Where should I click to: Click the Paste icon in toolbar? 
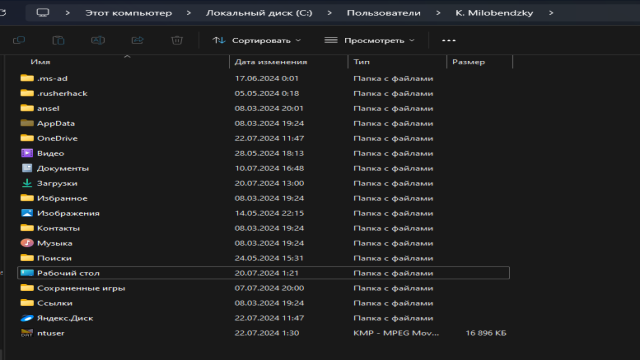[58, 40]
